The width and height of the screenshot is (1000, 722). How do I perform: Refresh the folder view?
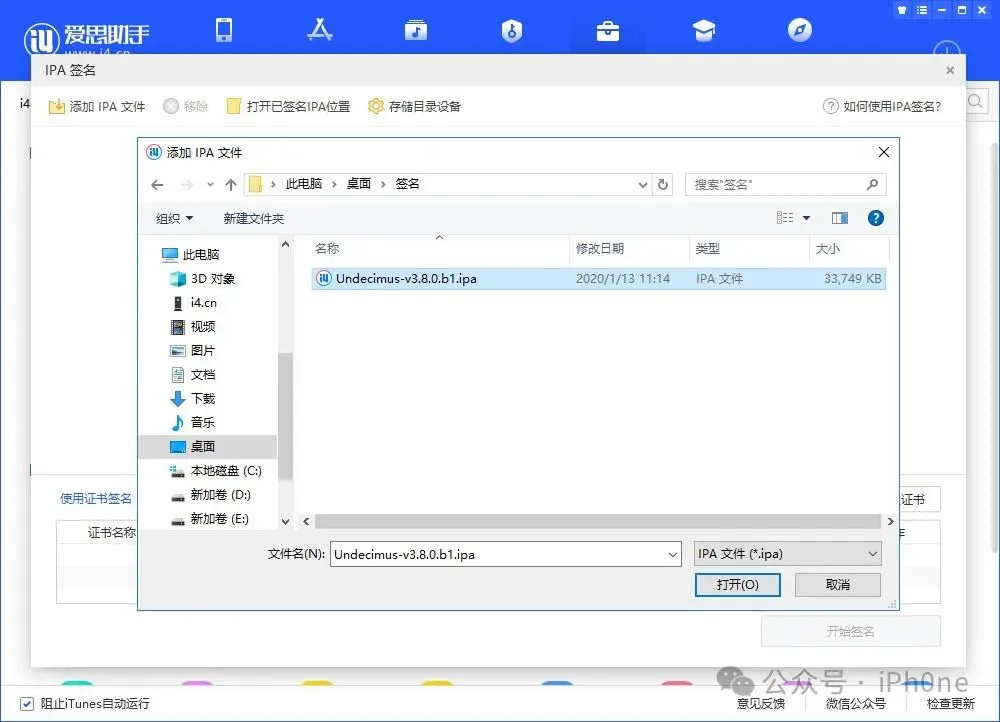click(663, 184)
